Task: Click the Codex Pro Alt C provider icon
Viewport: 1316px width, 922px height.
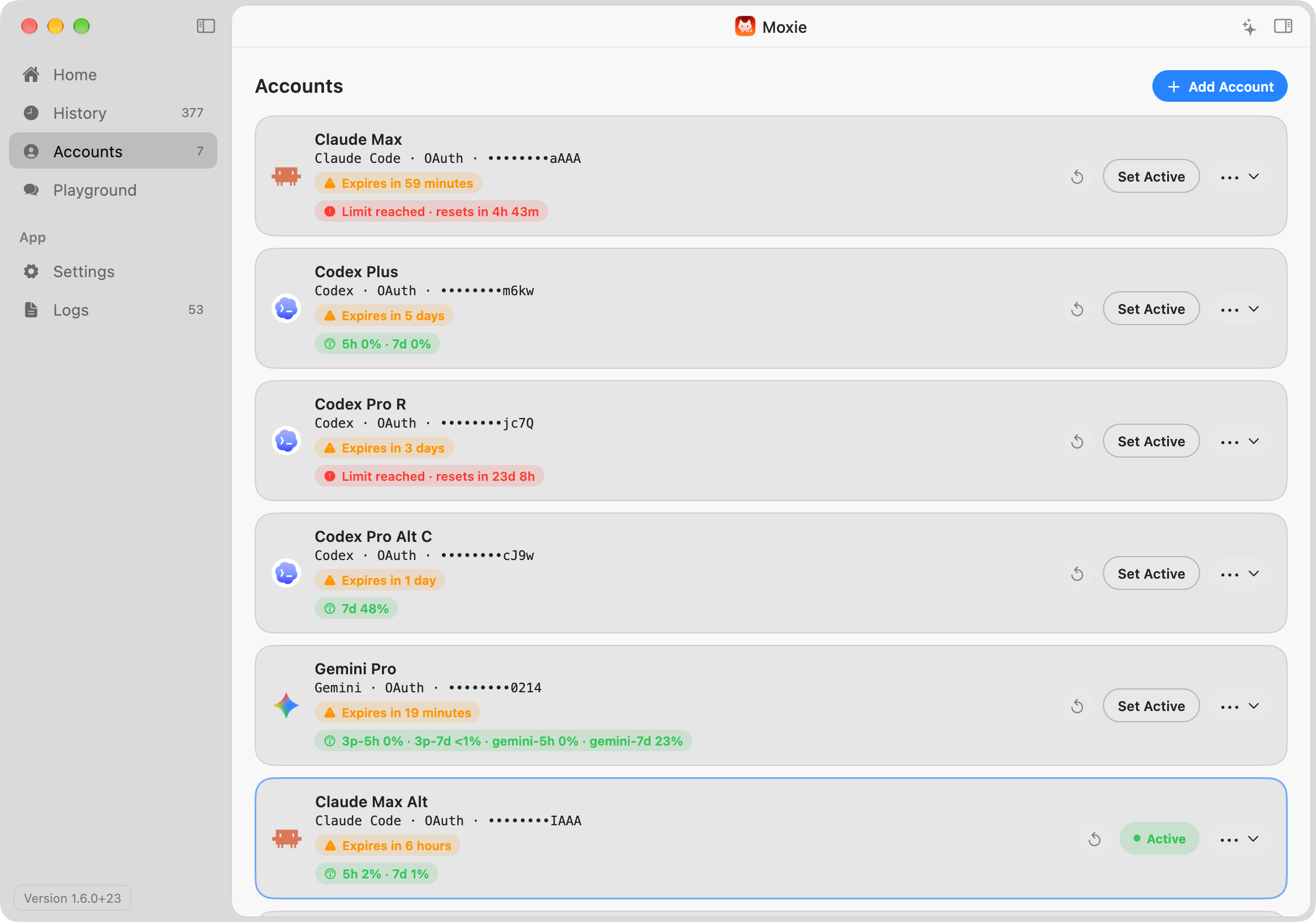Action: point(286,573)
